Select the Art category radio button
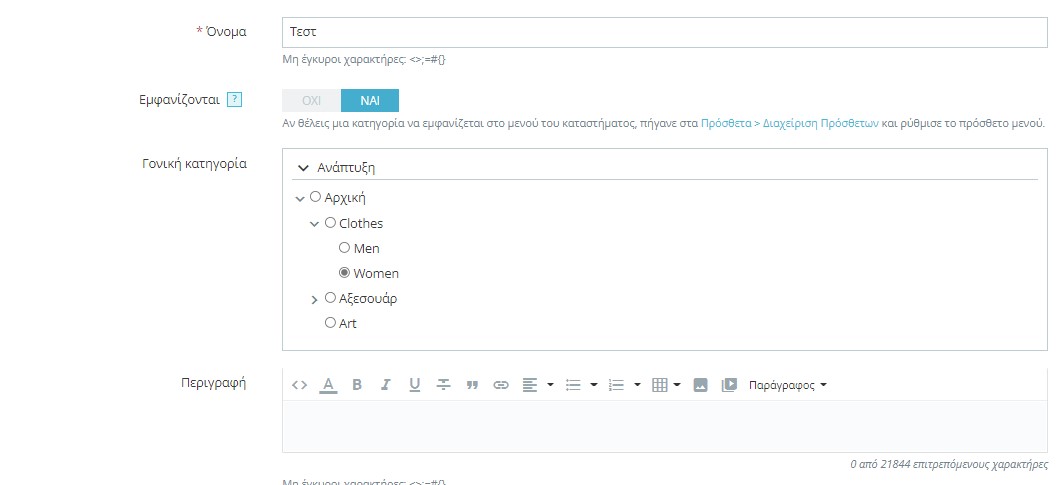 point(331,323)
